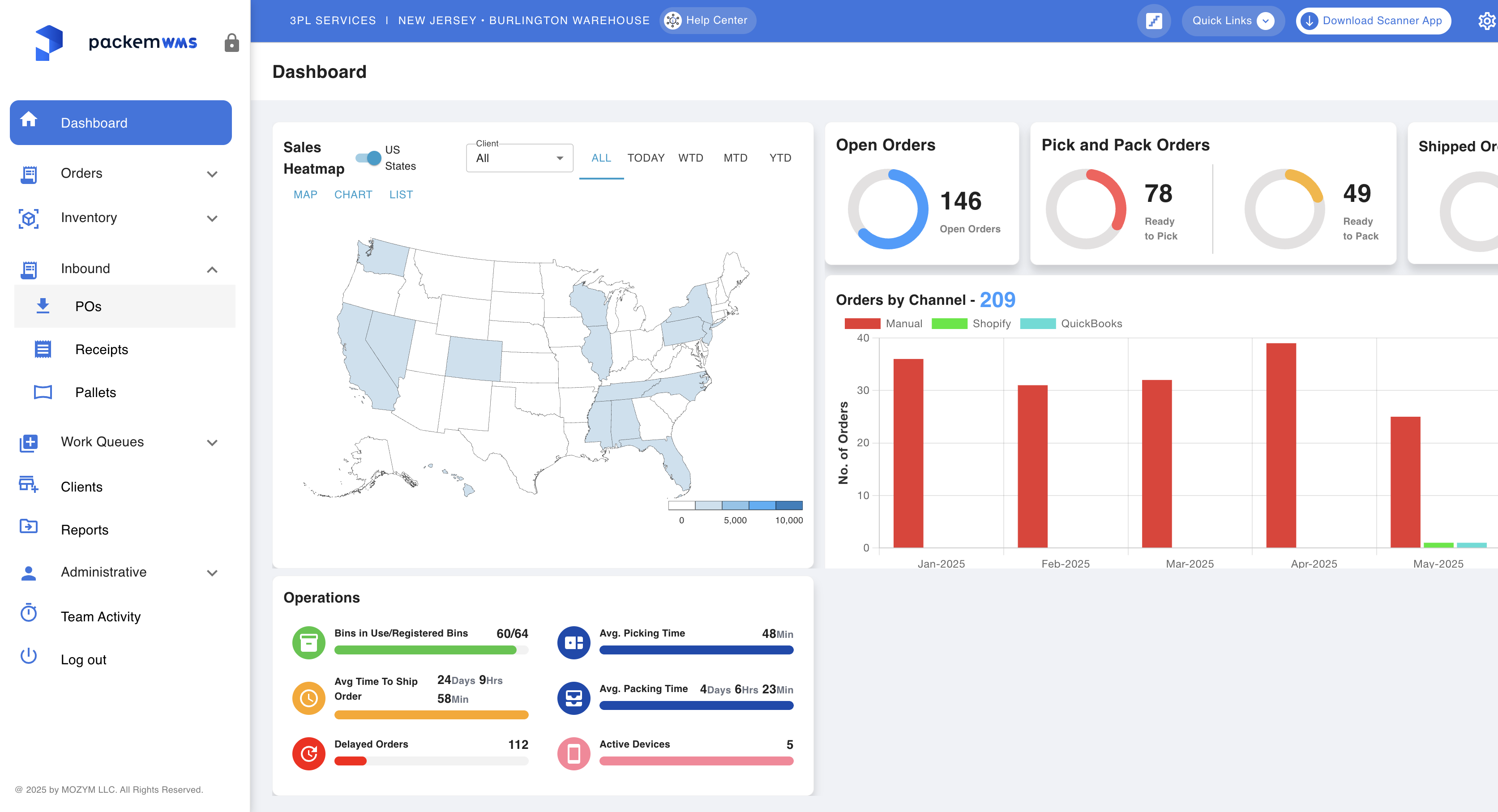Click the Pallets sidebar icon
1498x812 pixels.
43,392
